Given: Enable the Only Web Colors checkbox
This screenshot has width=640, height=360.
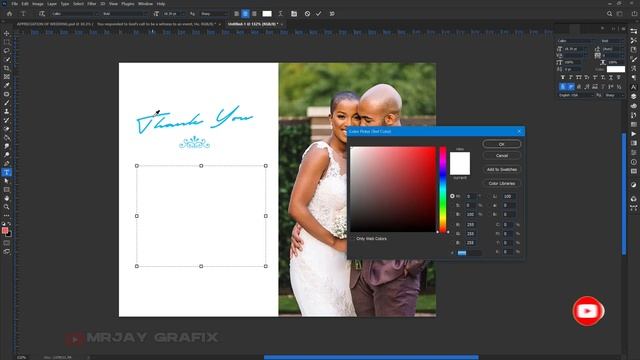Looking at the screenshot, I should click(353, 239).
